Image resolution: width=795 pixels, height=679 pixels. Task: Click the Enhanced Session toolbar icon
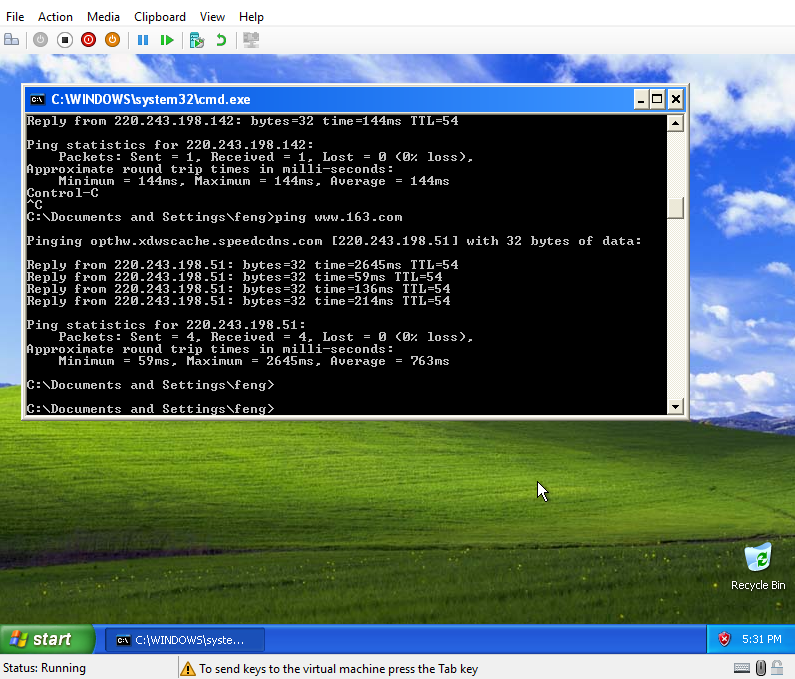251,40
